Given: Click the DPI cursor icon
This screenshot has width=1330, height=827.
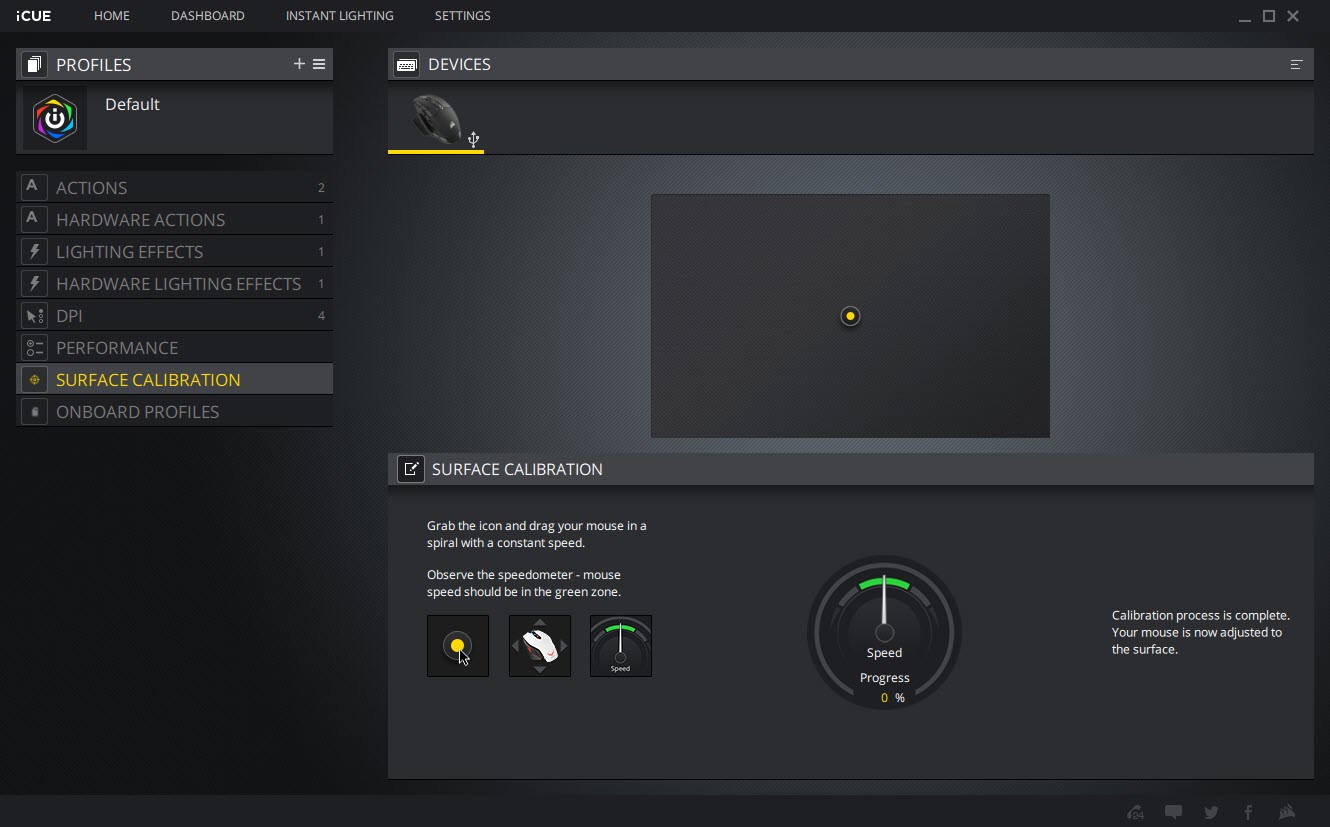Looking at the screenshot, I should click(x=34, y=315).
